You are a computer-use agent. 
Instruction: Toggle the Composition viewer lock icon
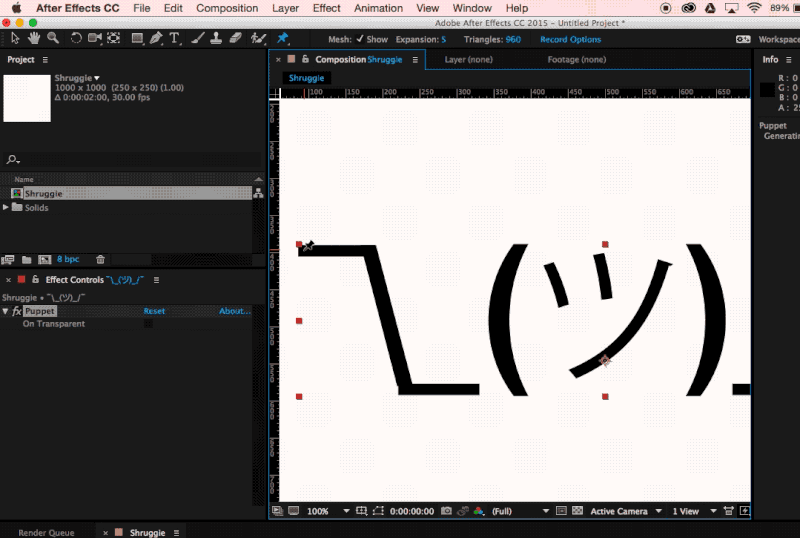305,59
